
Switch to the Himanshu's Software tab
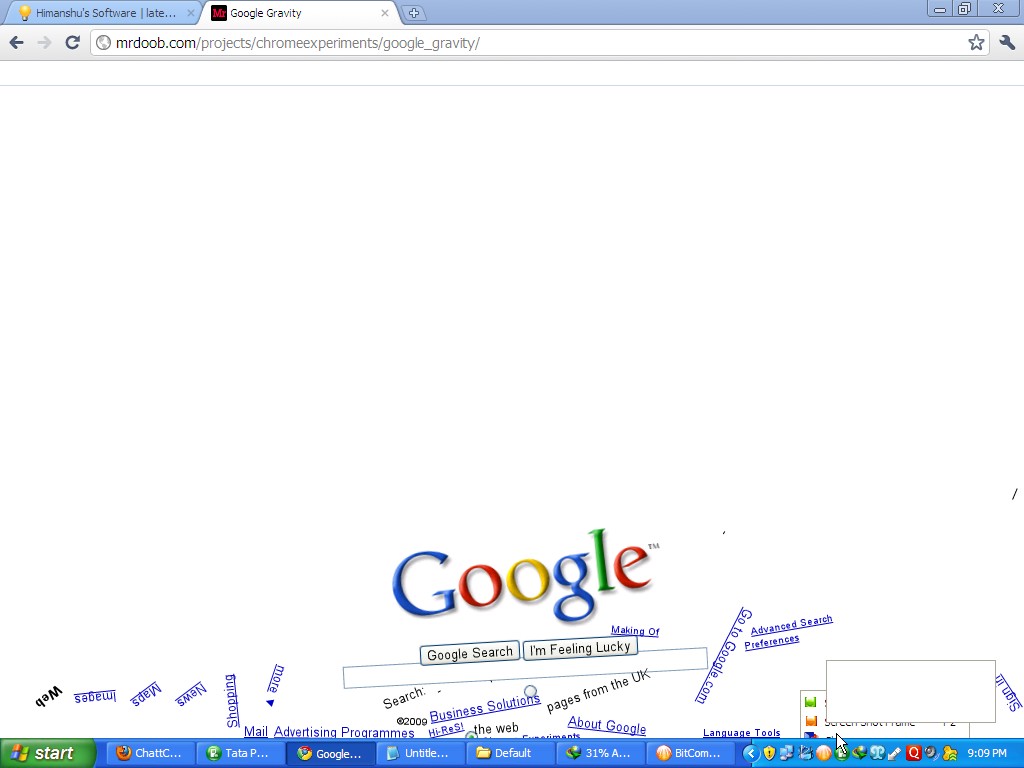[104, 12]
